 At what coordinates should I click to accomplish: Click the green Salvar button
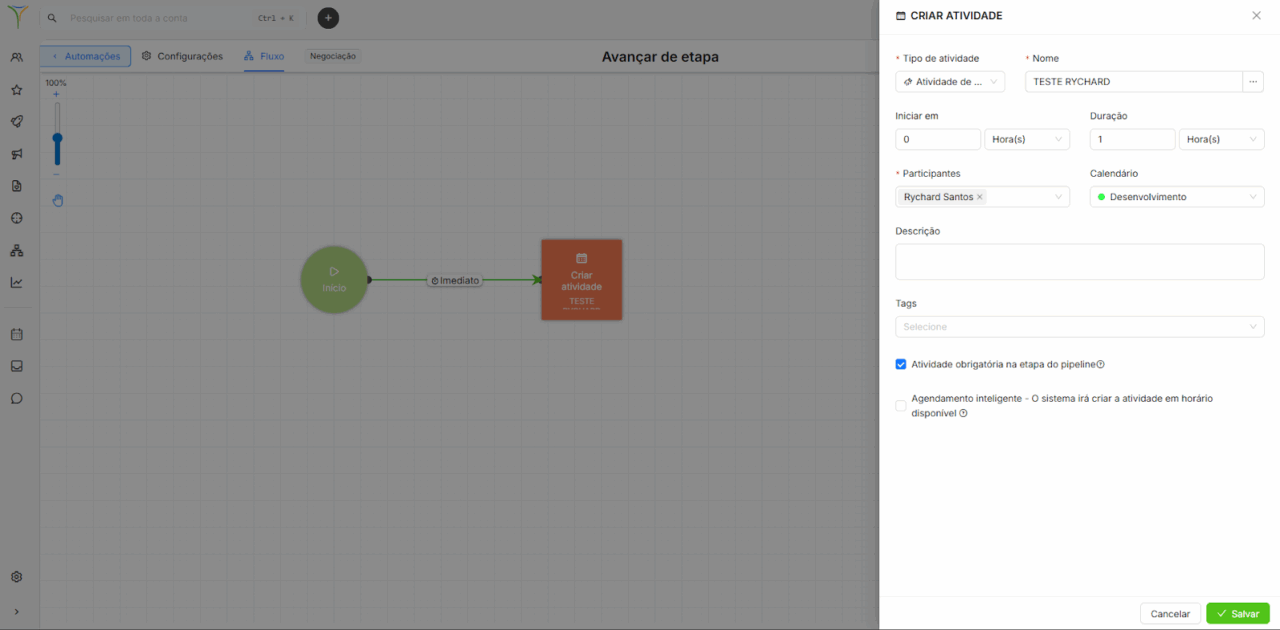1237,613
